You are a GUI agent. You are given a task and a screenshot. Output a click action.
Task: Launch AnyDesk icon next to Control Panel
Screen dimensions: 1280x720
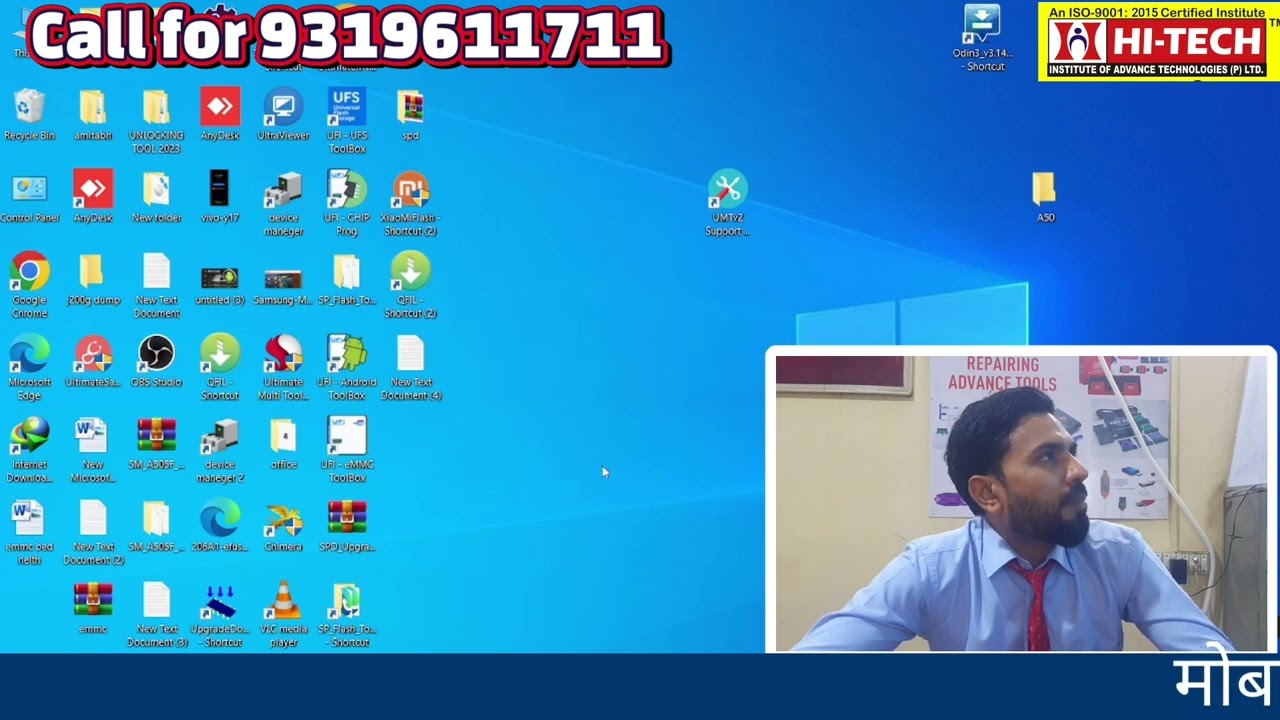pyautogui.click(x=92, y=197)
